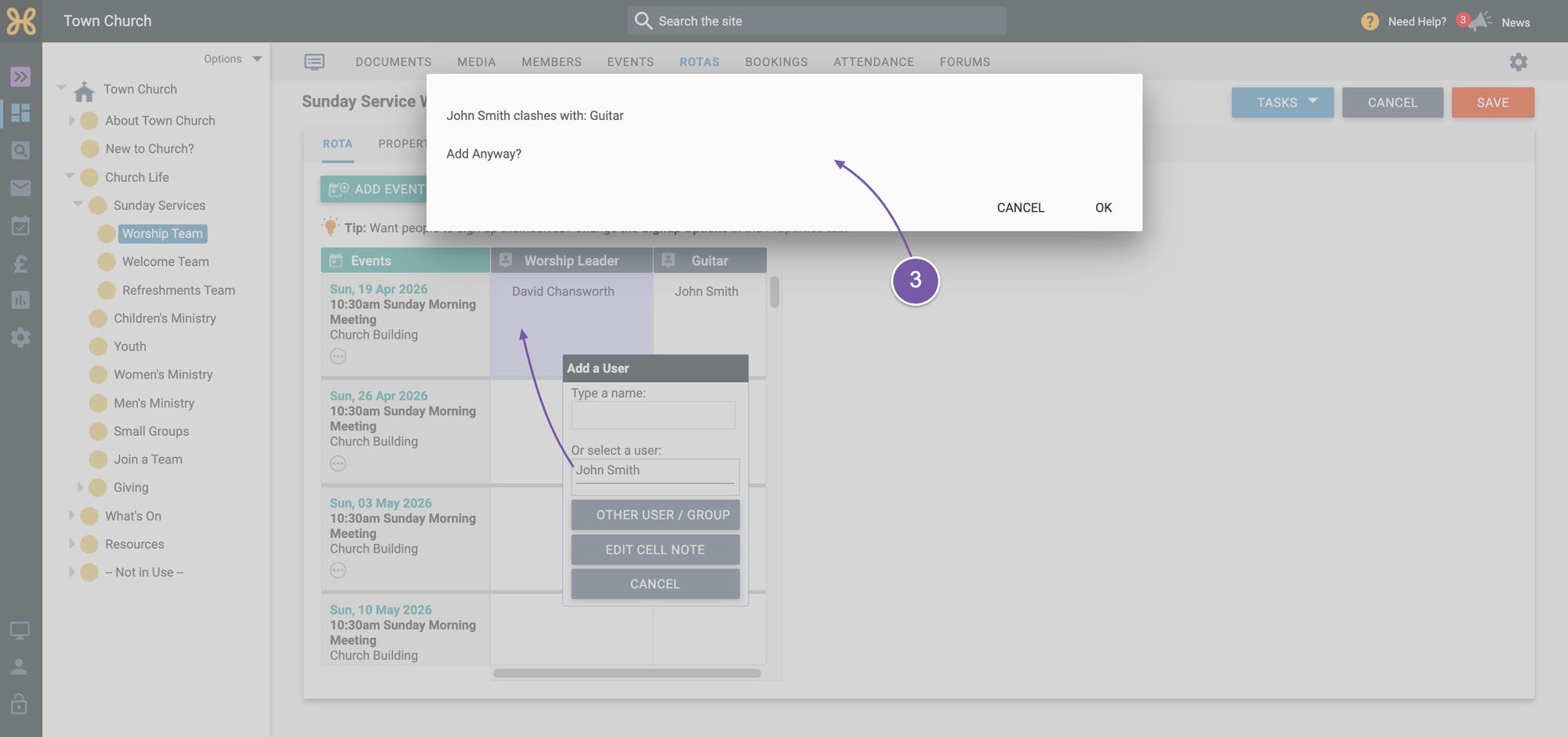Click the Type a name input field
The height and width of the screenshot is (737, 1568).
point(653,416)
